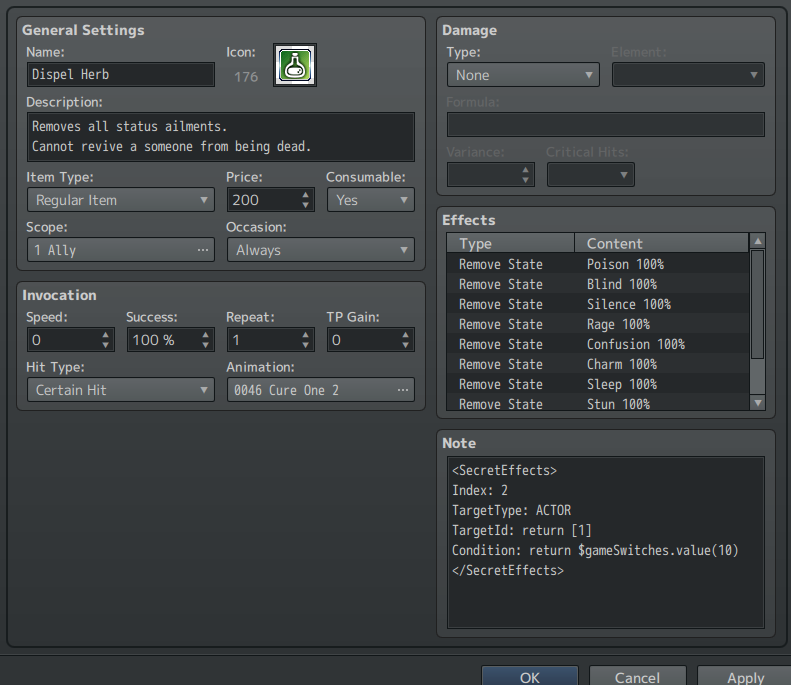Image resolution: width=791 pixels, height=685 pixels.
Task: Decrease Speed with the down arrow
Action: [x=105, y=346]
